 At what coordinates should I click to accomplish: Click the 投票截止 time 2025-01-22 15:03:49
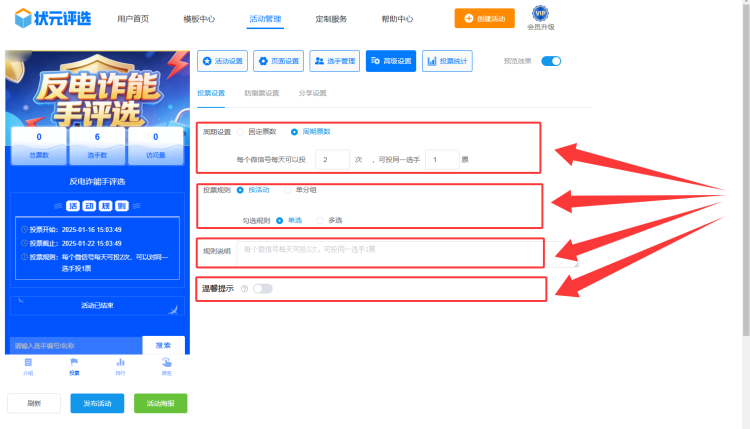point(91,243)
